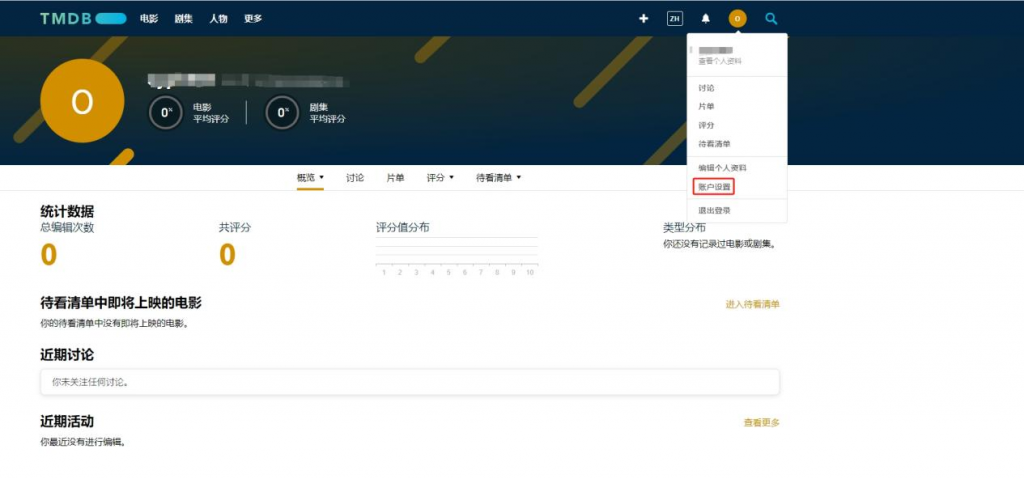Click the 共评分 zero value
Screen dimensions: 1024x479
[x=227, y=255]
